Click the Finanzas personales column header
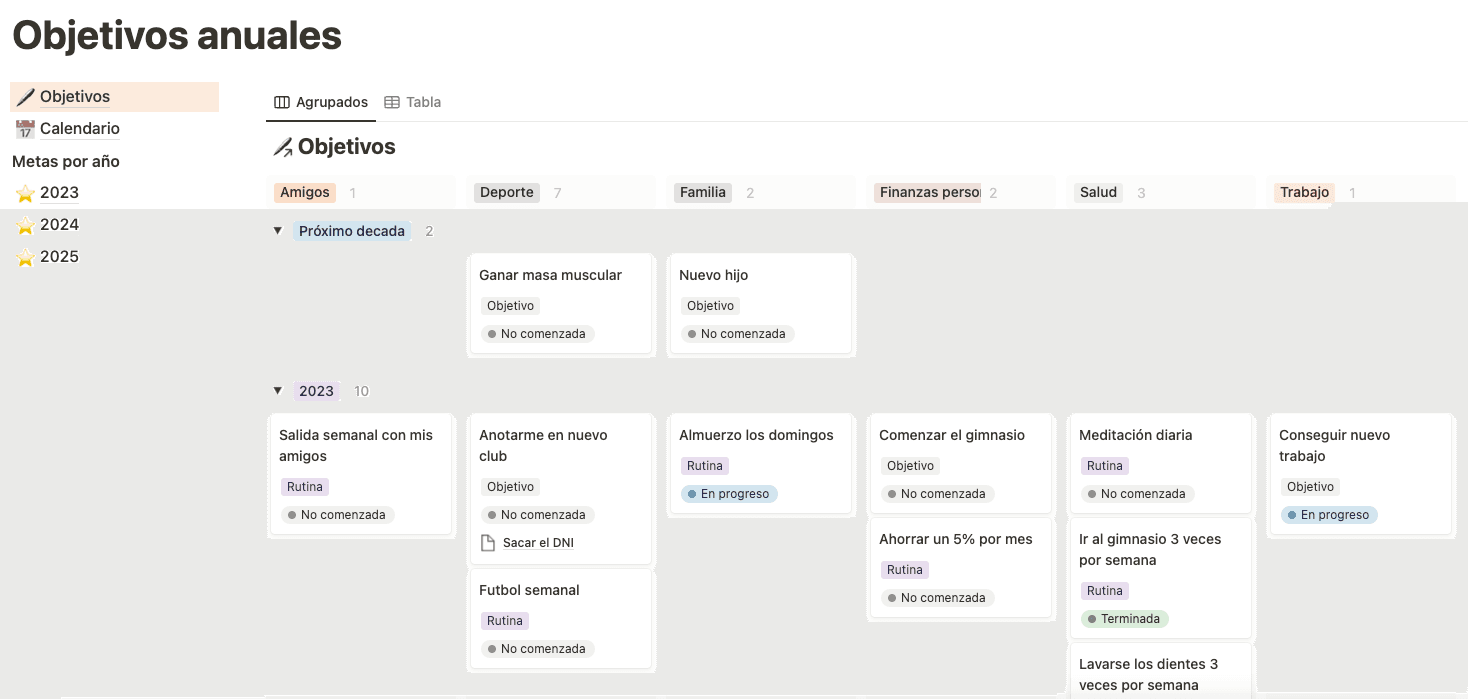 coord(929,192)
